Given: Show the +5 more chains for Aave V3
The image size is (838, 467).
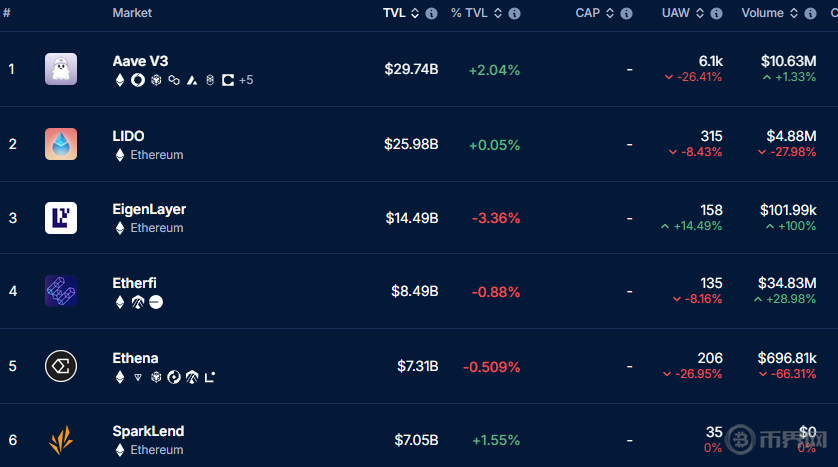Looking at the screenshot, I should click(246, 80).
